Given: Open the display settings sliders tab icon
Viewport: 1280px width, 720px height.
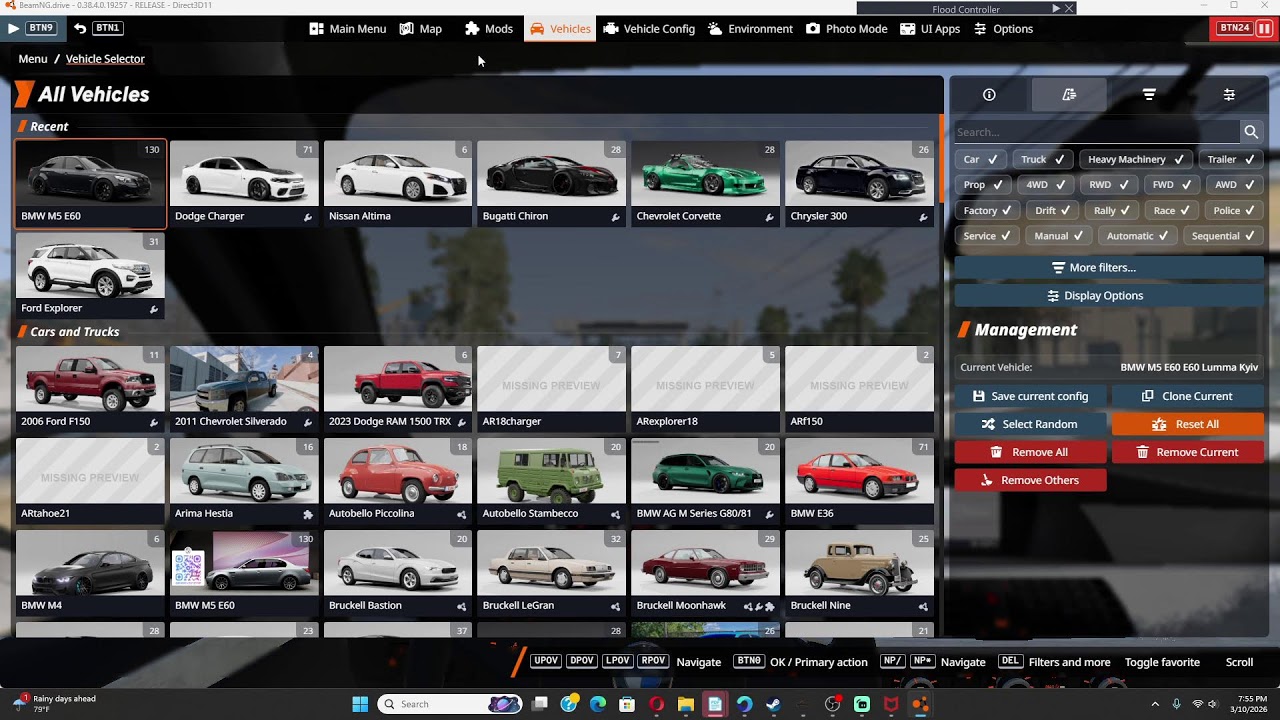Looking at the screenshot, I should click(1229, 95).
